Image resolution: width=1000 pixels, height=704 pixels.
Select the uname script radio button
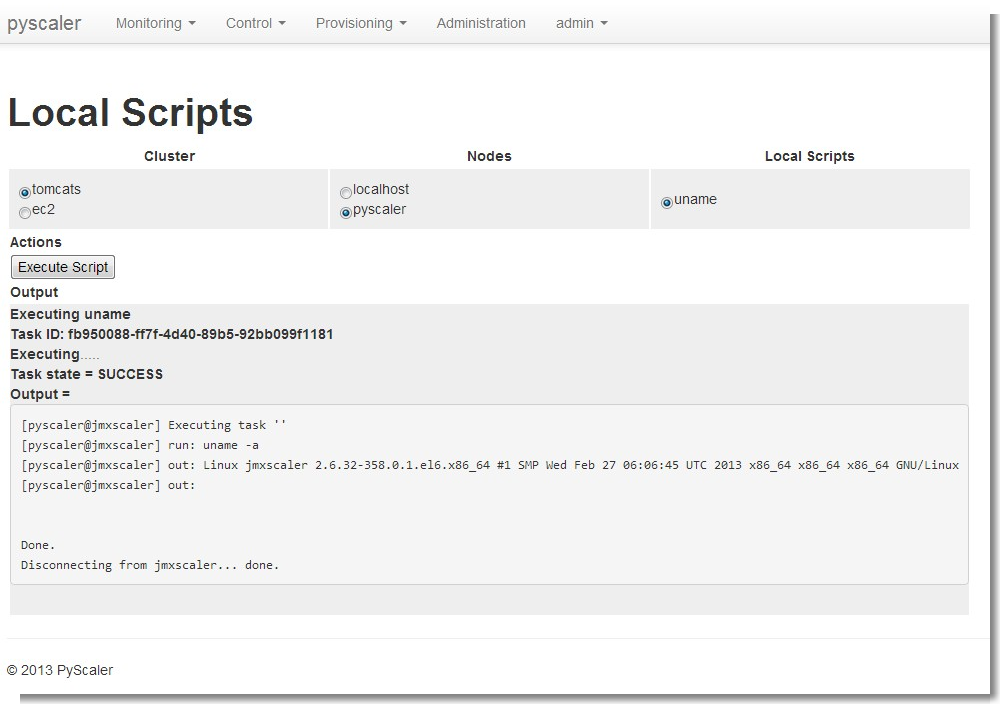(666, 202)
